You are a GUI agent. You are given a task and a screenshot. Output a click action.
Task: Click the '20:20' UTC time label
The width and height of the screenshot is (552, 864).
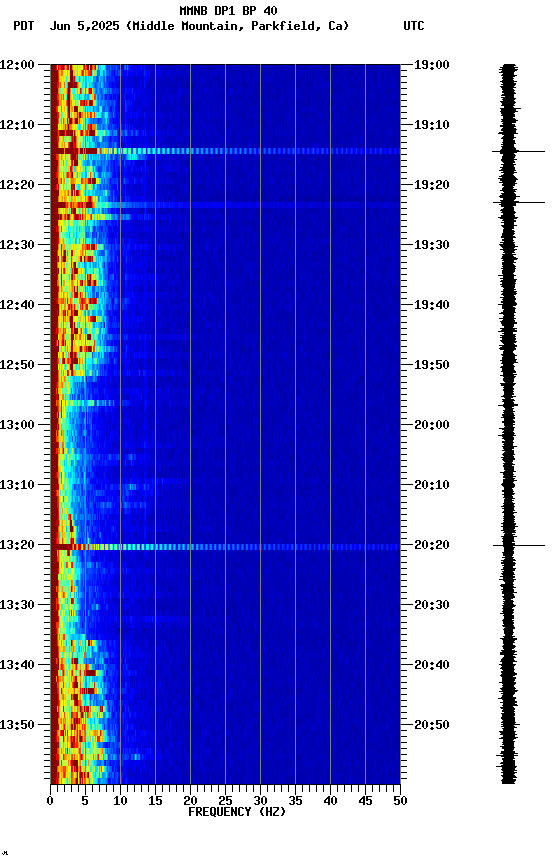pyautogui.click(x=432, y=546)
